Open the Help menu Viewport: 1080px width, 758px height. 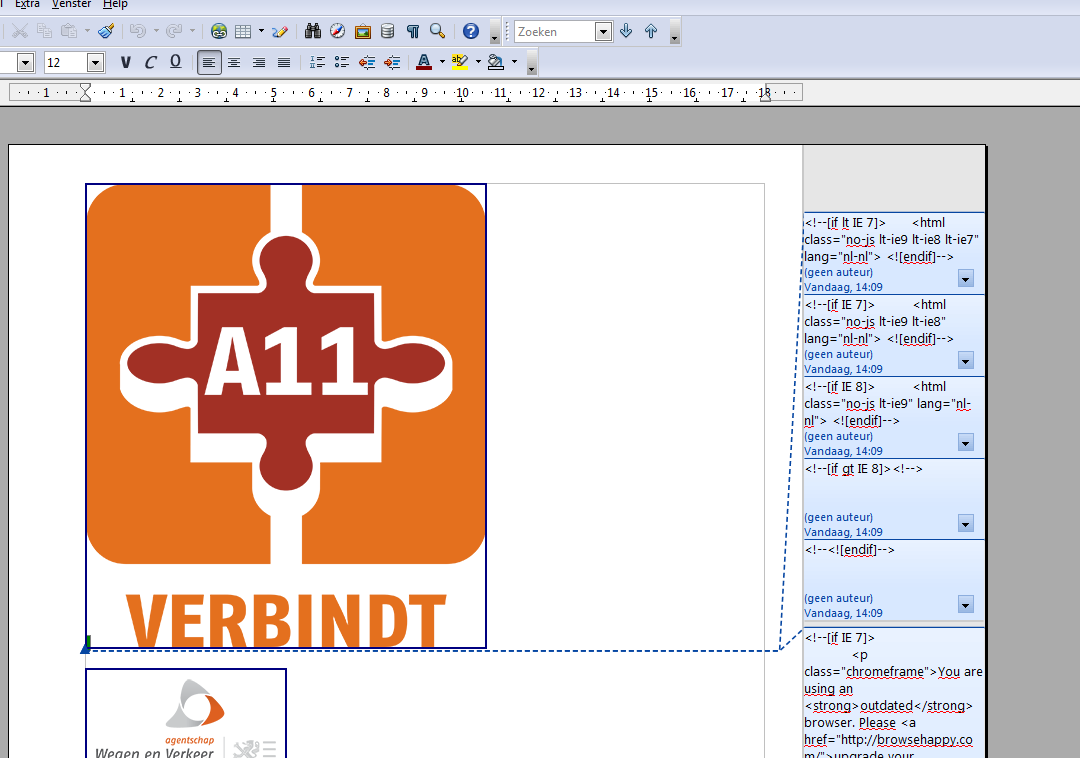(x=115, y=4)
